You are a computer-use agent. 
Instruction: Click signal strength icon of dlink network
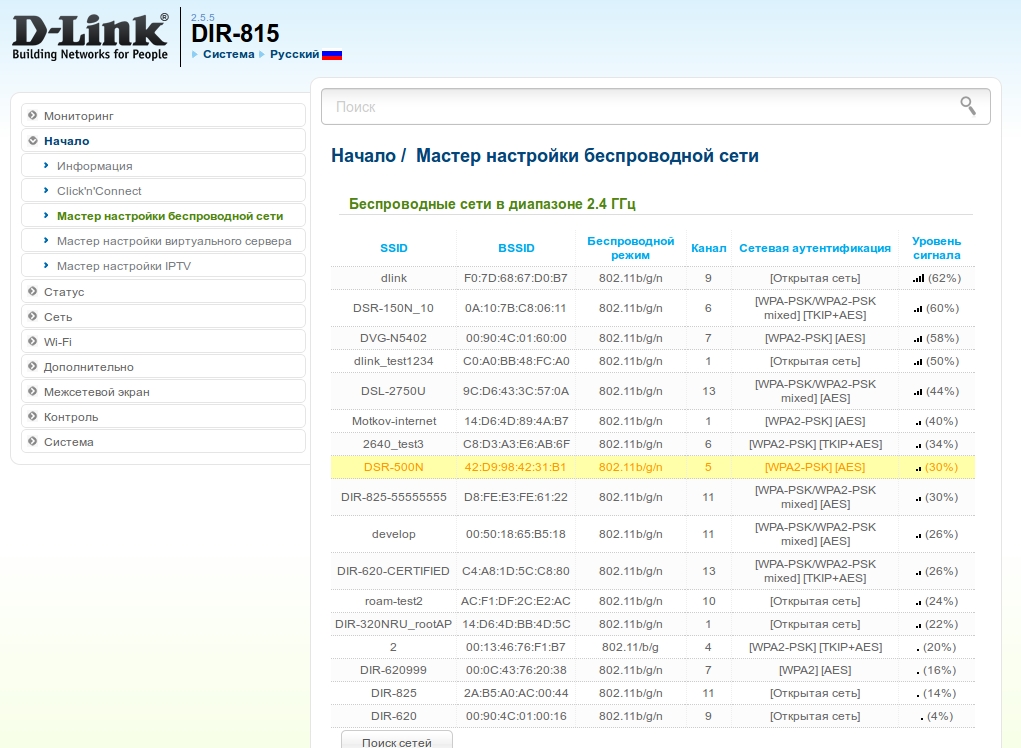click(918, 278)
